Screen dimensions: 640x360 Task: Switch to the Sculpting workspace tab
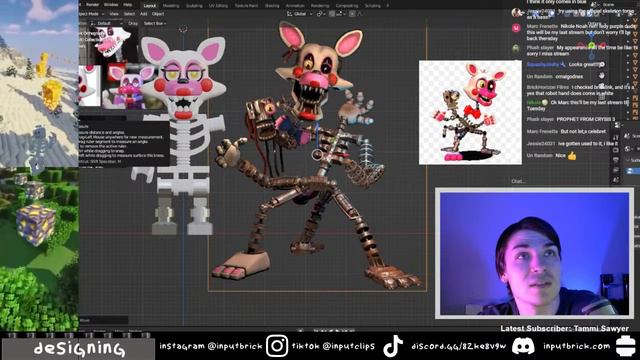click(x=194, y=6)
